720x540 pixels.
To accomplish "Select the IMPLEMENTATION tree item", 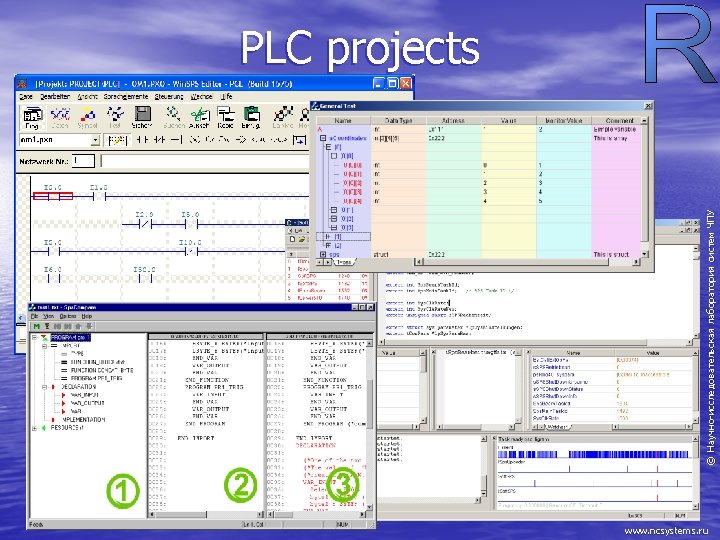I will click(x=83, y=420).
